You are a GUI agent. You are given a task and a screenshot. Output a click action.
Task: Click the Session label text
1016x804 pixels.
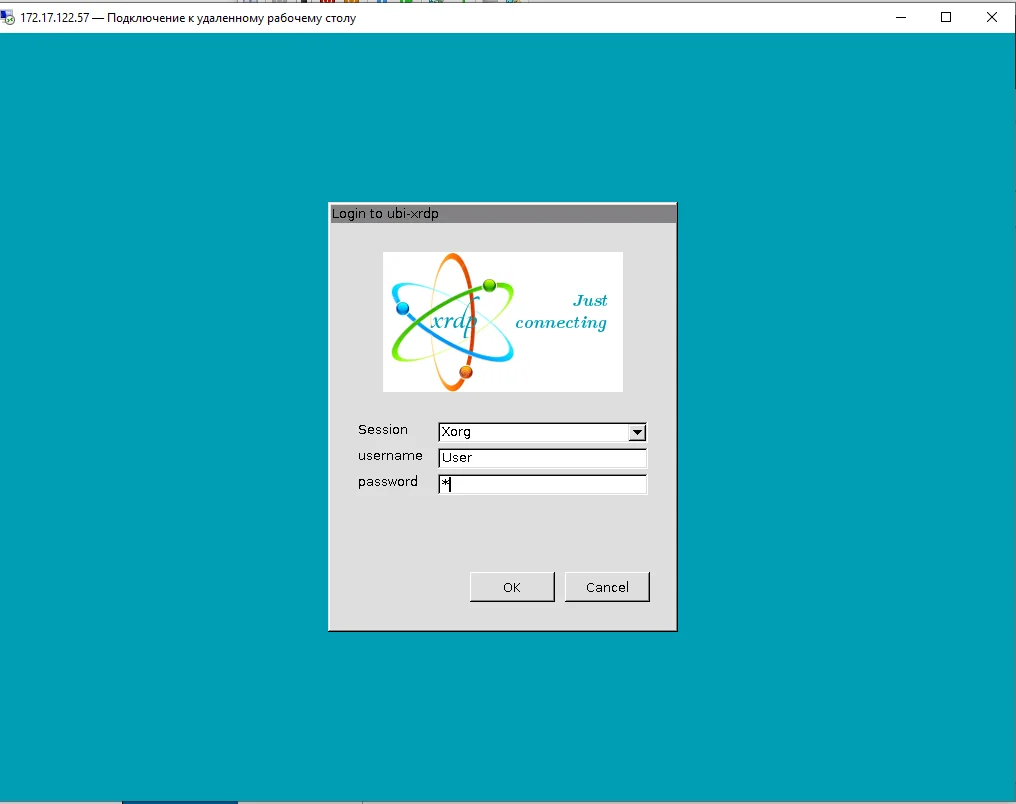tap(383, 430)
